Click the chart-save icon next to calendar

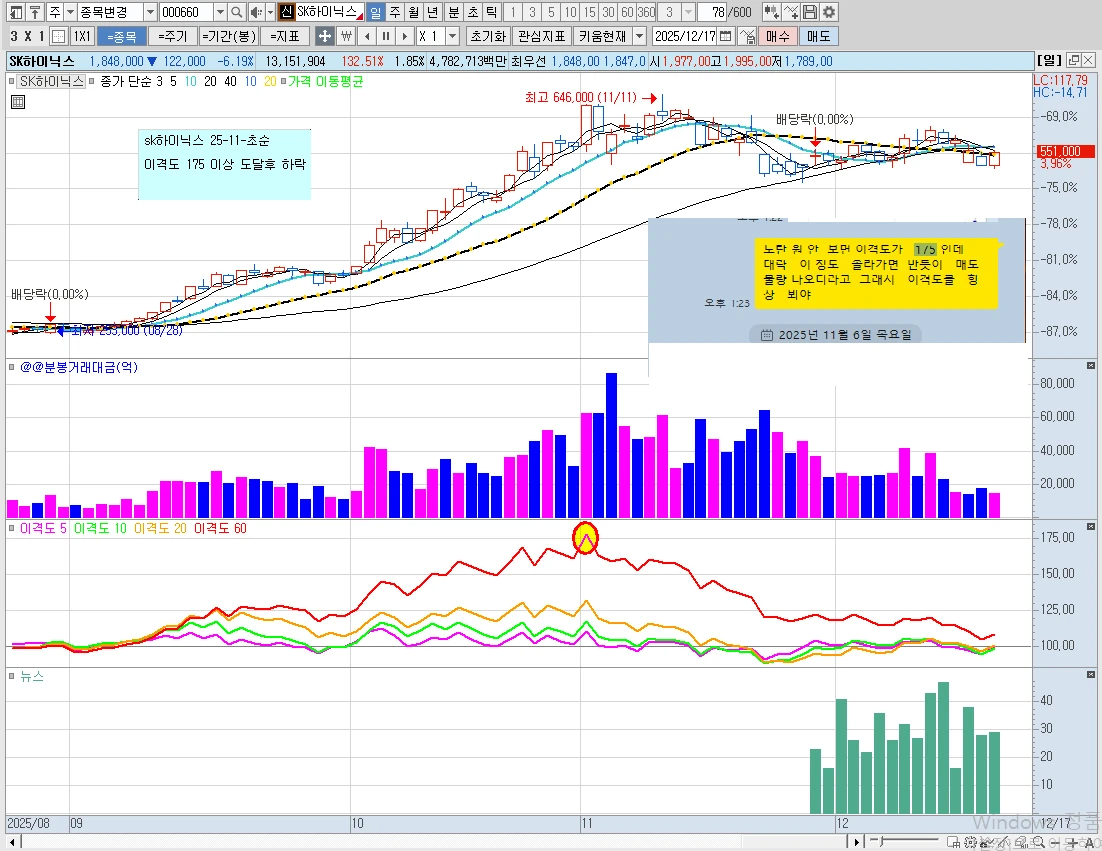coord(748,36)
